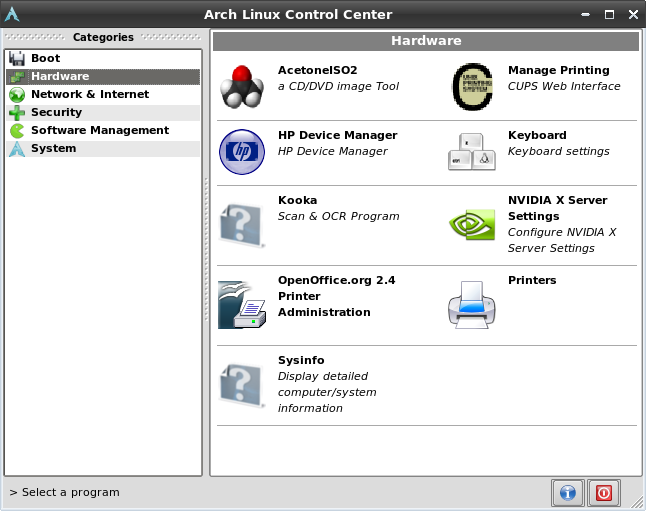Image resolution: width=646 pixels, height=511 pixels.
Task: Click NVIDIA X Server Settings title
Action: (557, 209)
